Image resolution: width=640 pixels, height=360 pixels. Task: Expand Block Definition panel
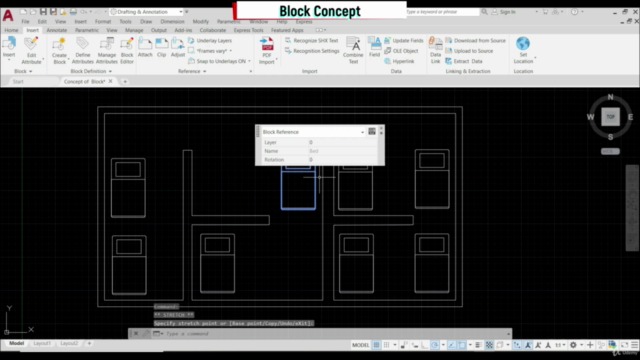91,71
